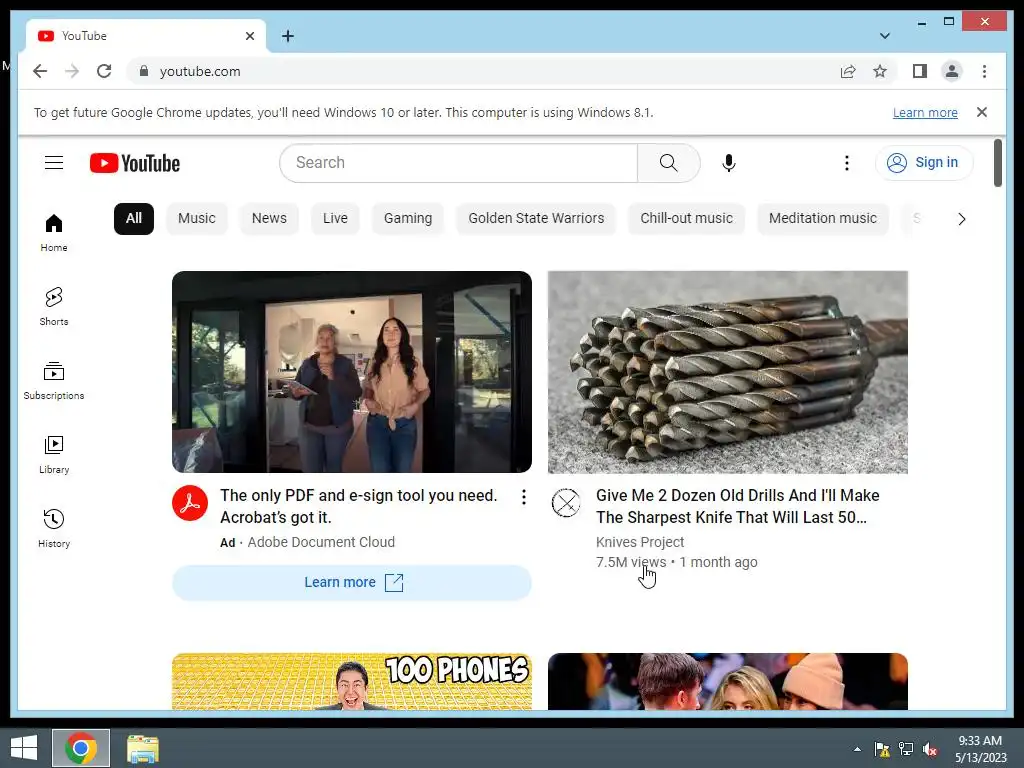
Task: Show more category chips with right arrow
Action: click(x=961, y=219)
